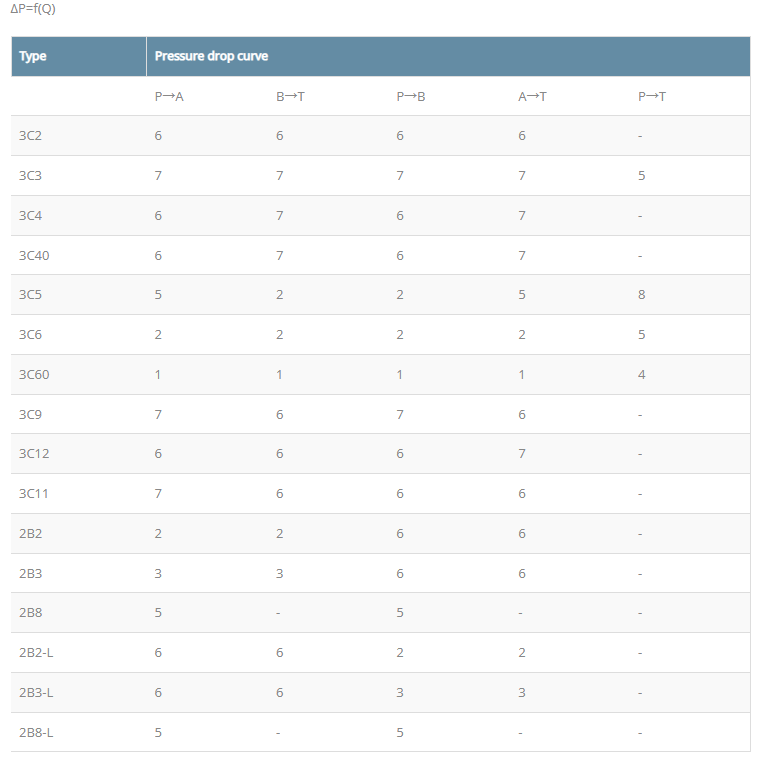Select the P→A column subheader
Image resolution: width=759 pixels, height=760 pixels.
pyautogui.click(x=168, y=96)
